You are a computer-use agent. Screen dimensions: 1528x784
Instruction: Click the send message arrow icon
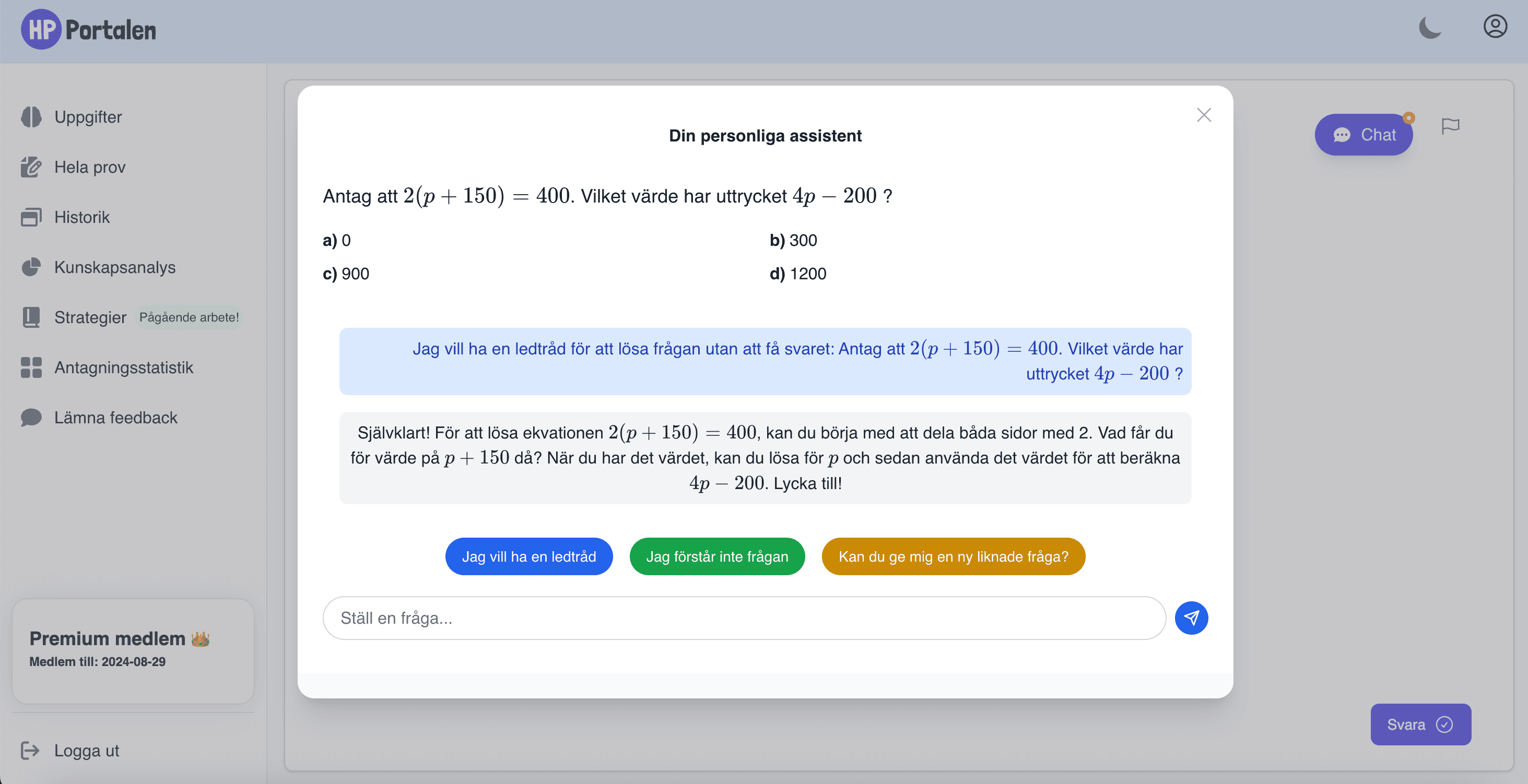pos(1192,617)
